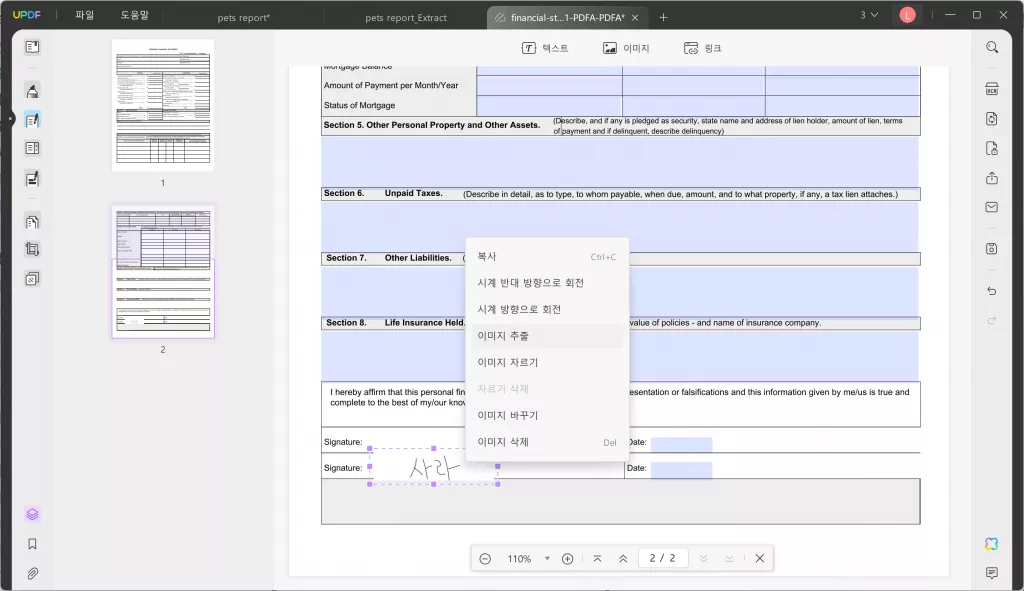Click the 텍스트 edit button
This screenshot has height=591, width=1024.
(545, 48)
